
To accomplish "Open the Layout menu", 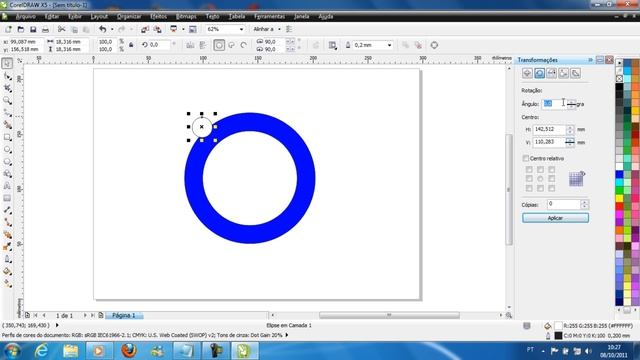I will [99, 17].
